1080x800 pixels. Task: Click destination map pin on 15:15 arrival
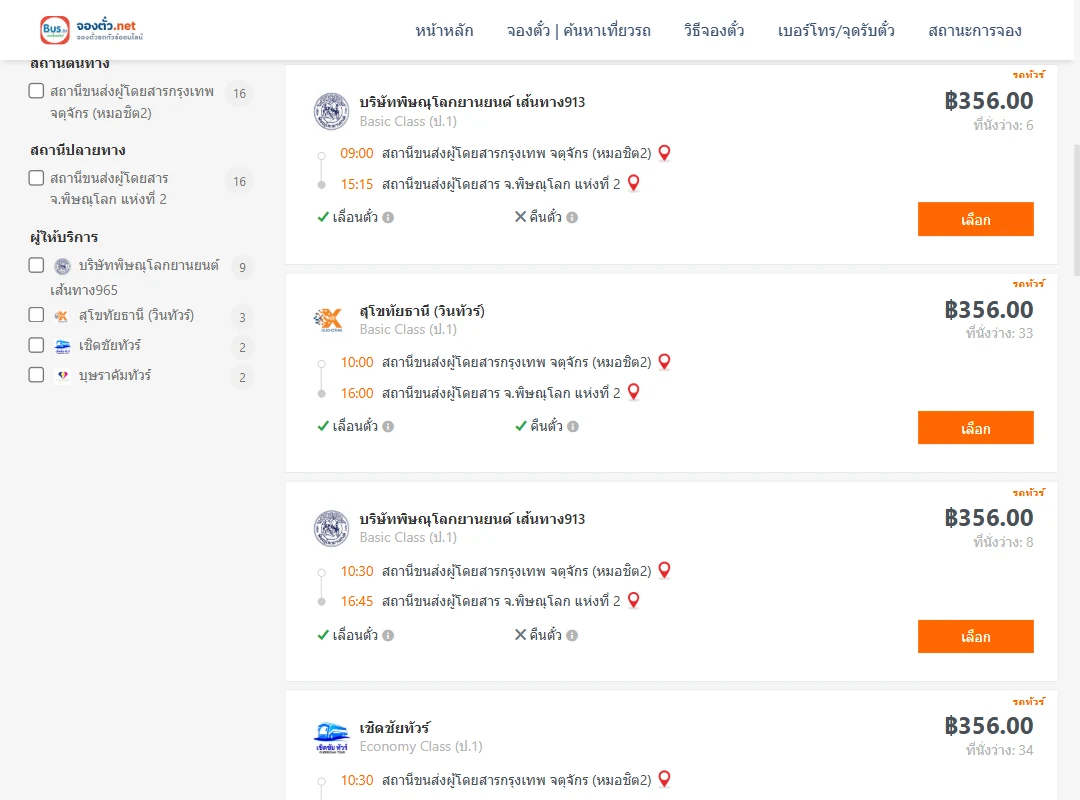point(634,183)
